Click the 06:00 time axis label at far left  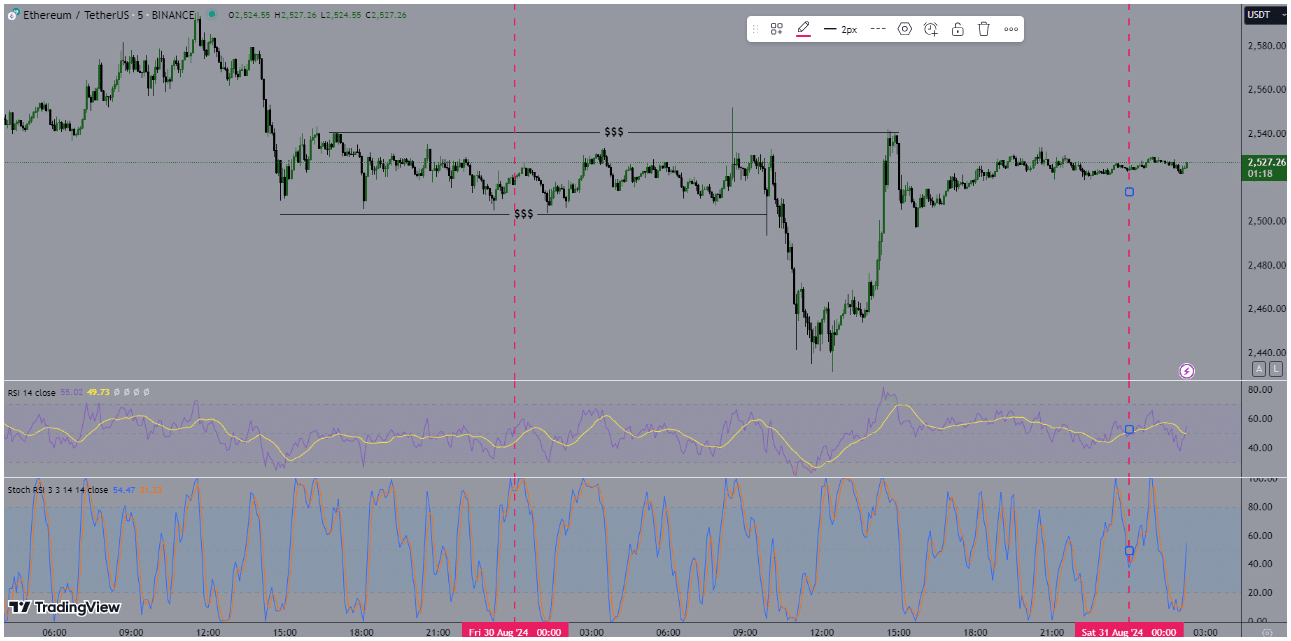click(54, 632)
